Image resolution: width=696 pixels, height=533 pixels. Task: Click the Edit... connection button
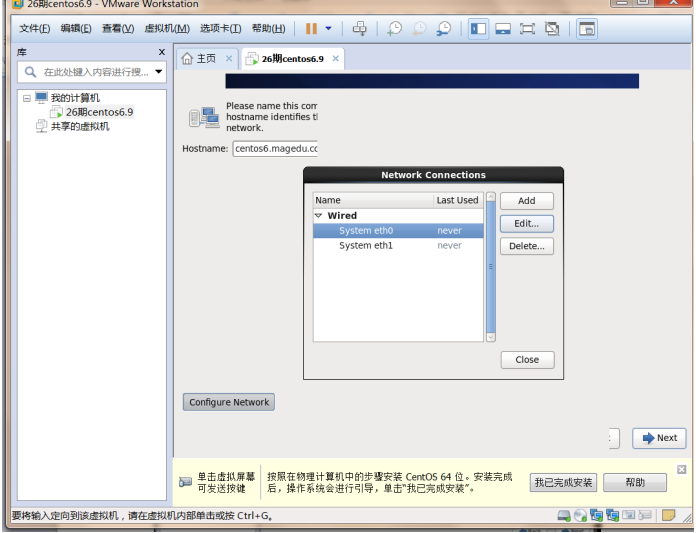(527, 224)
